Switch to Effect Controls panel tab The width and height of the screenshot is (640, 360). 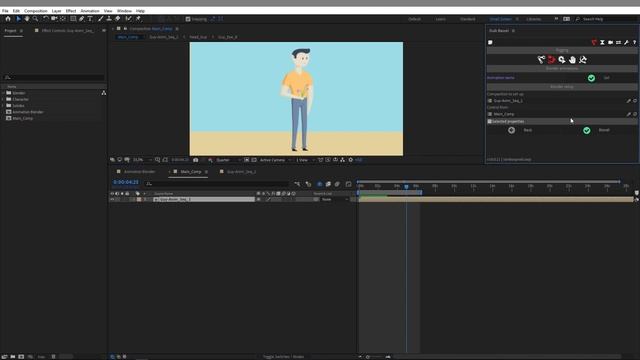[67, 31]
